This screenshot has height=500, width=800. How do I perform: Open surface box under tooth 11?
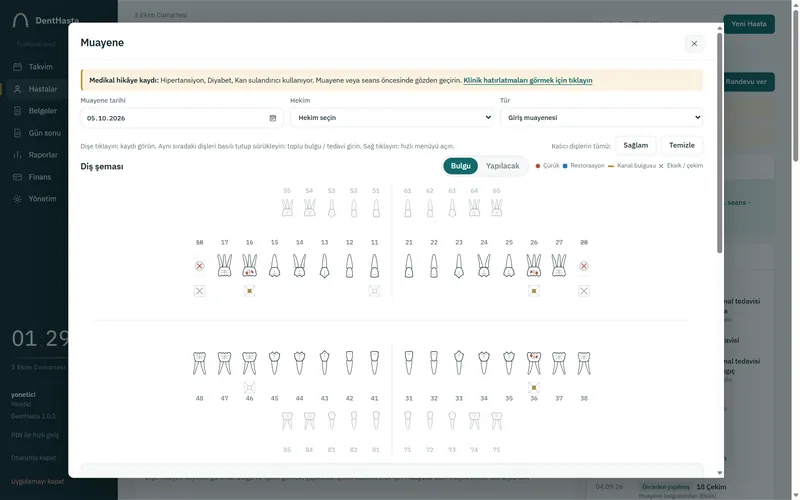pos(374,291)
